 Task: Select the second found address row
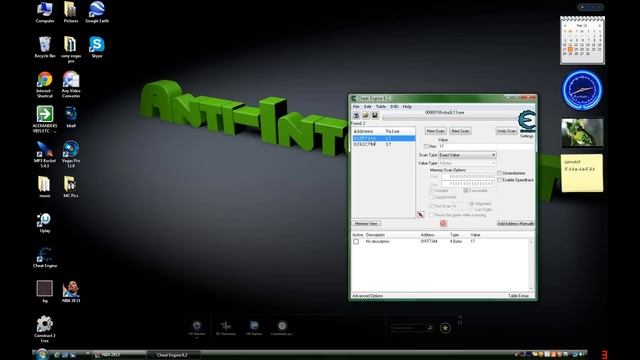point(384,144)
